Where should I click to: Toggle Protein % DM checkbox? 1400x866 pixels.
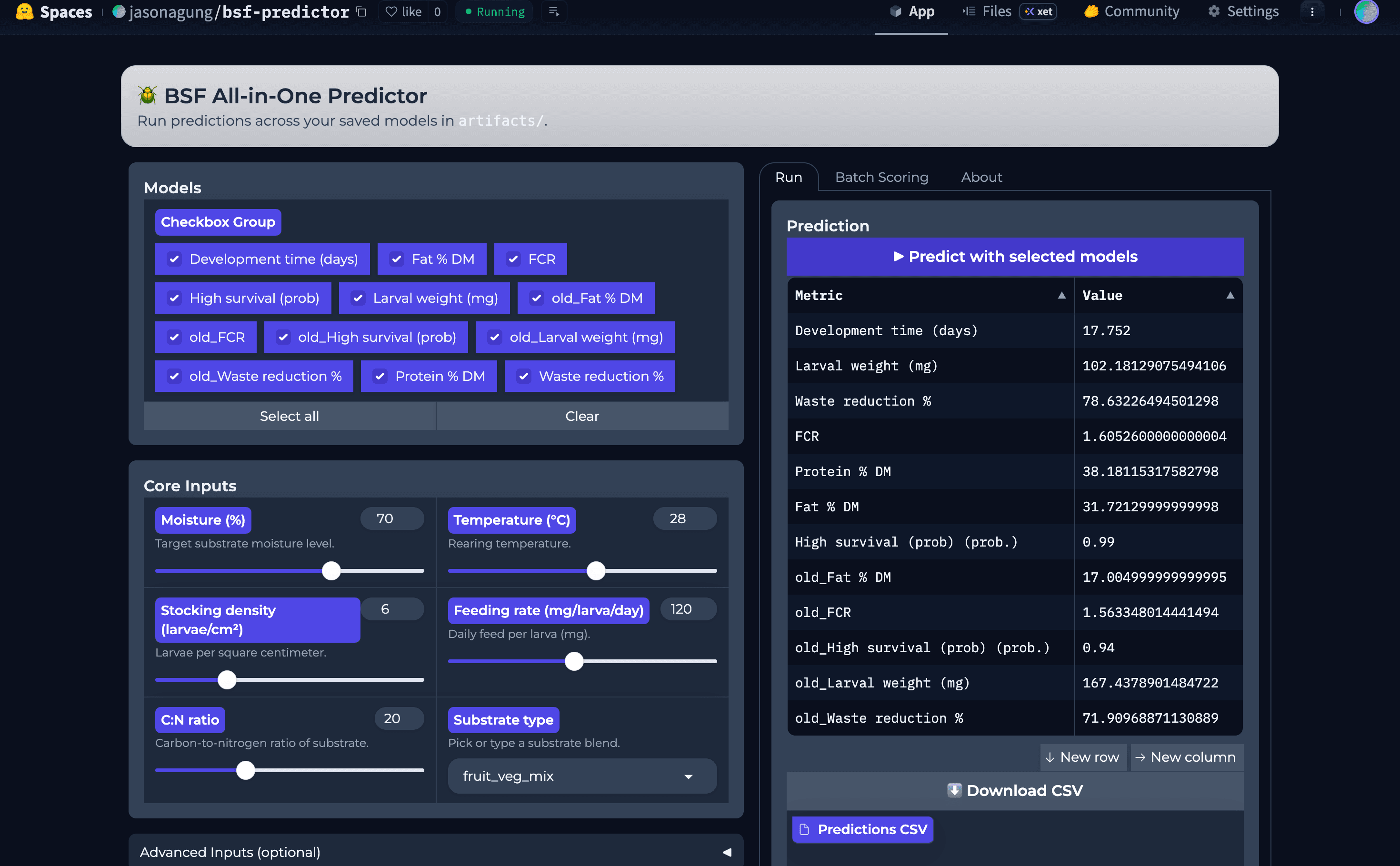click(x=380, y=376)
